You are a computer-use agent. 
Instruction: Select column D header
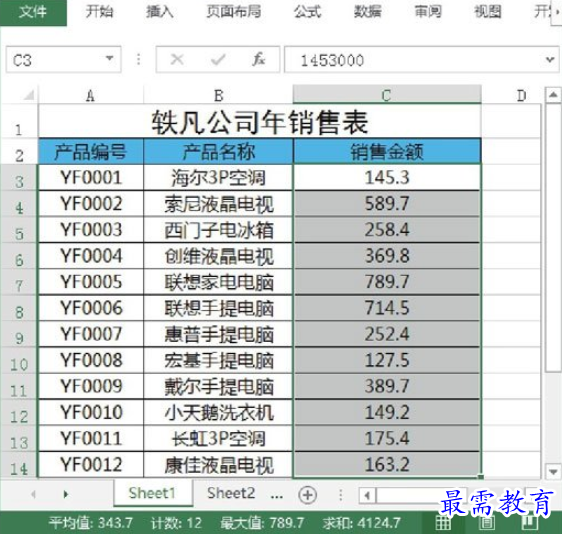tap(521, 95)
